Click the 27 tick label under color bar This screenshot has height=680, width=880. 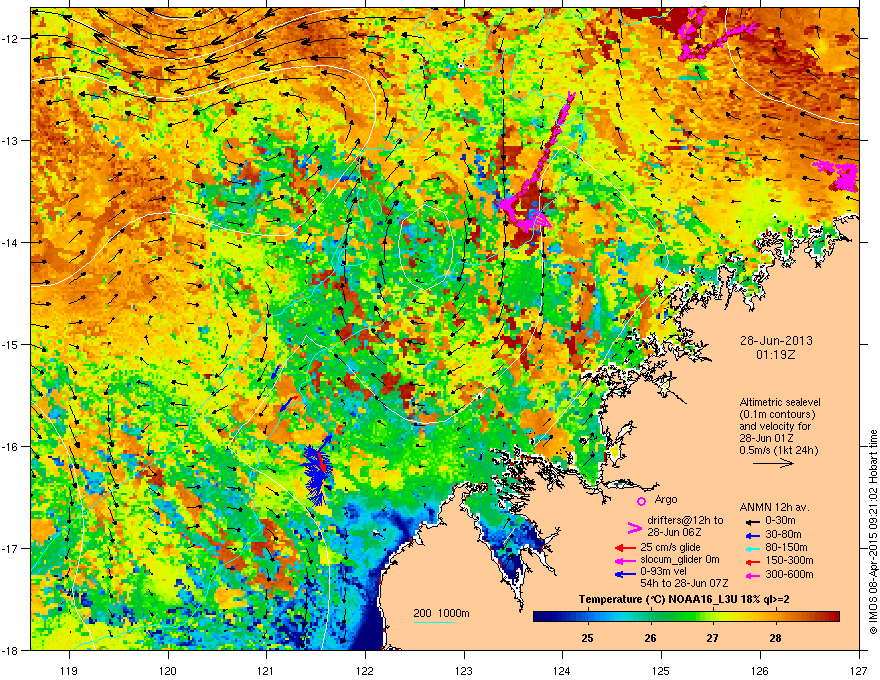(712, 638)
